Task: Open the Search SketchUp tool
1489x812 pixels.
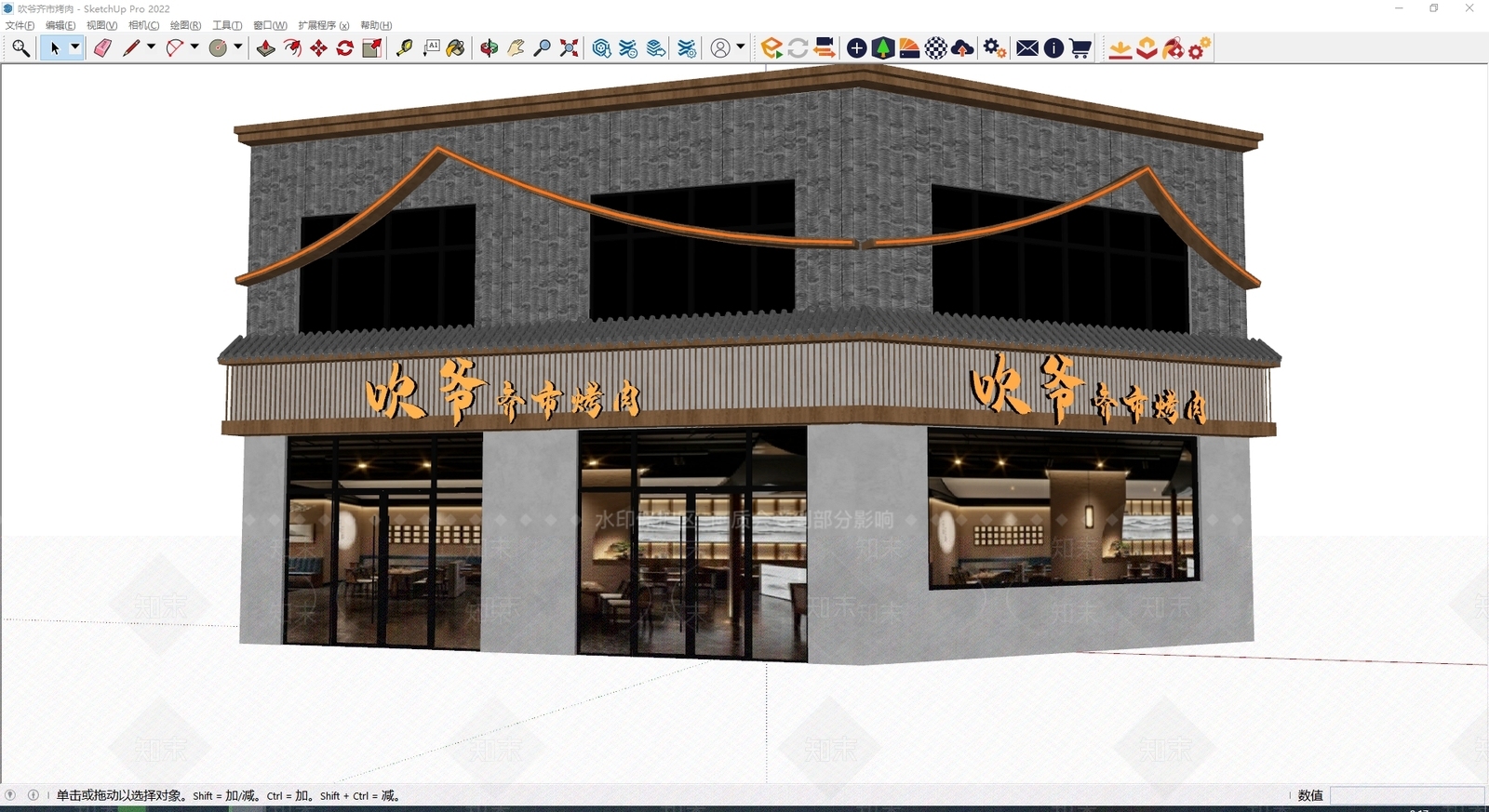Action: coord(20,48)
